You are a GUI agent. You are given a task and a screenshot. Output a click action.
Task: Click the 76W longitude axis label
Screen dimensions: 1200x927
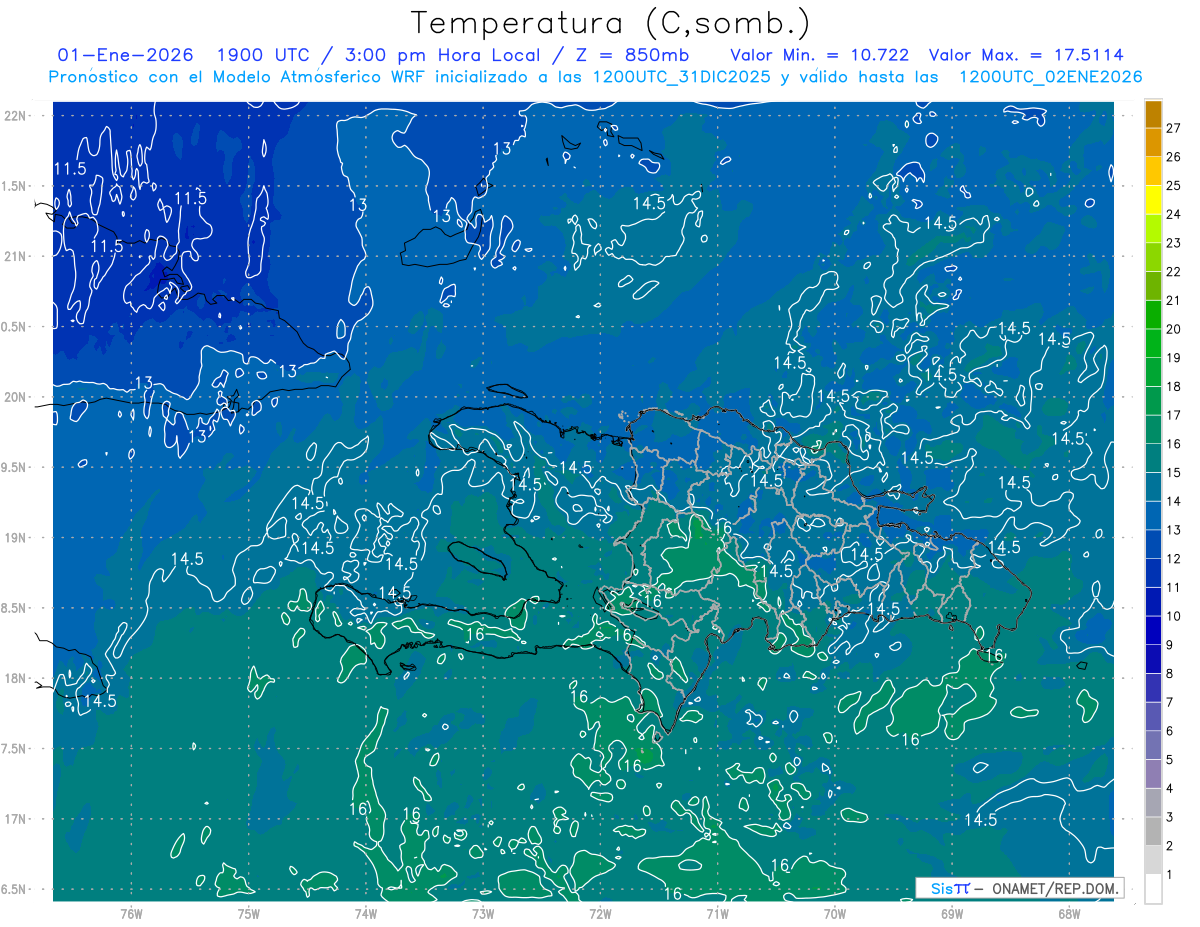(x=131, y=913)
